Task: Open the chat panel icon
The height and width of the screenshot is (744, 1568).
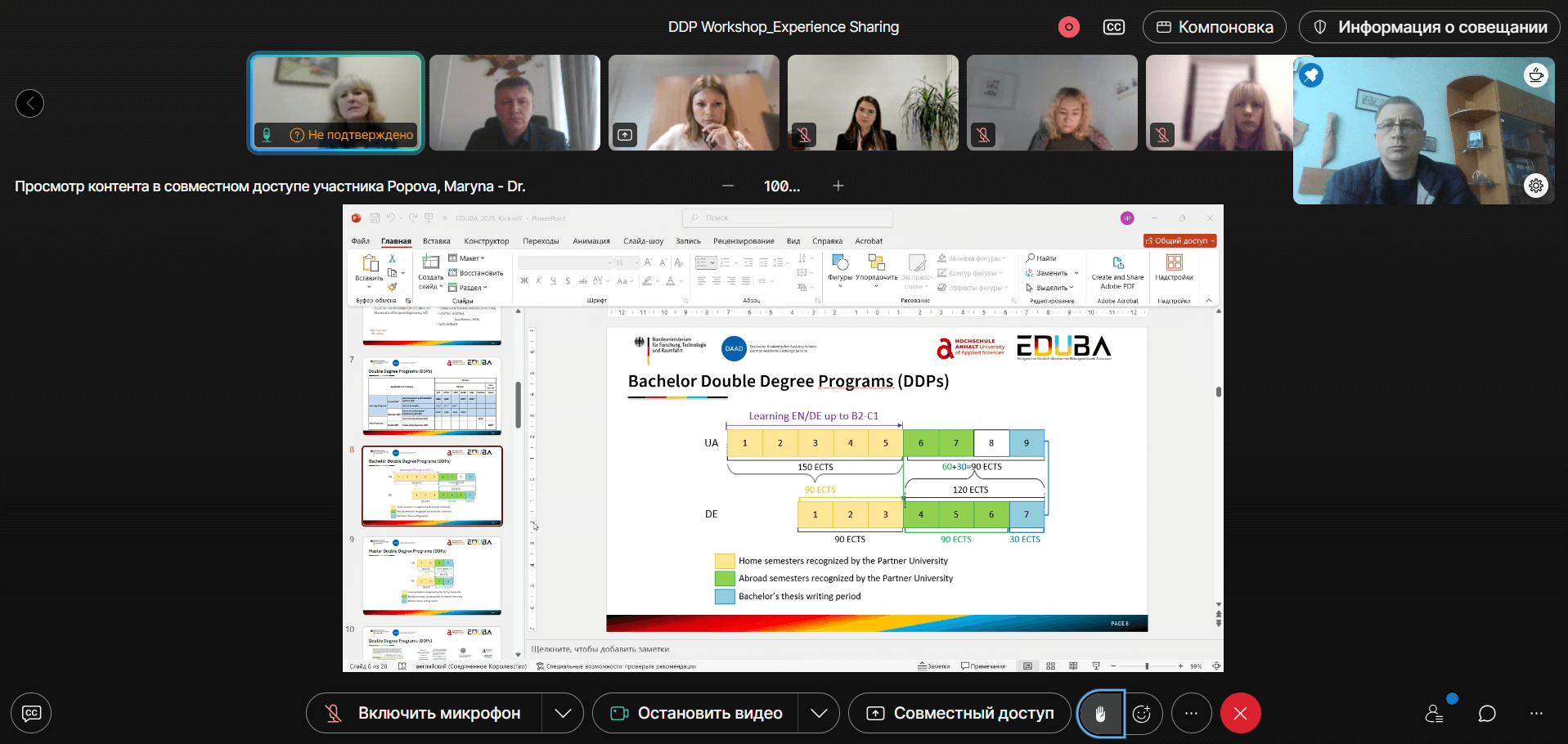Action: [x=1487, y=714]
